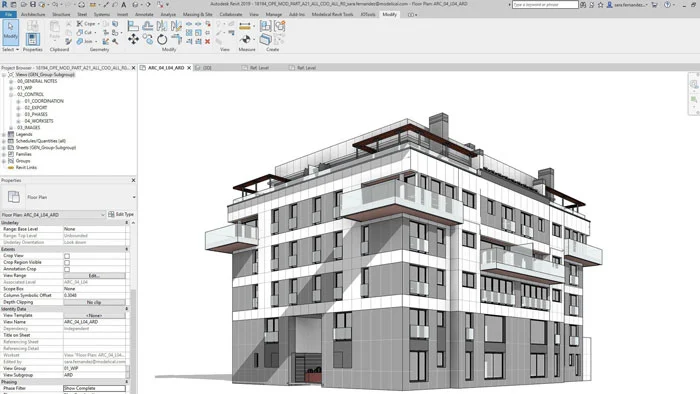Viewport: 700px width, 394px height.
Task: Enable the Crop View checkbox
Action: point(67,256)
